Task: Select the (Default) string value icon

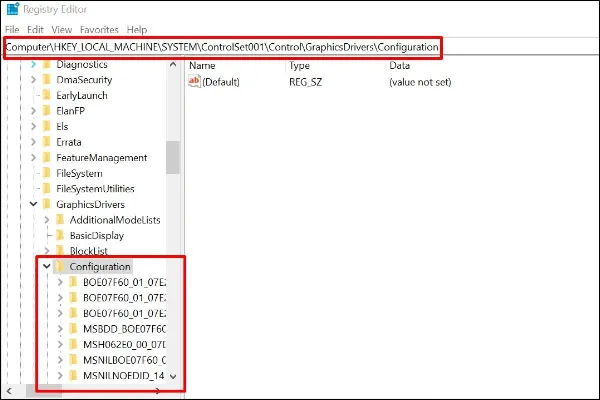Action: 195,81
